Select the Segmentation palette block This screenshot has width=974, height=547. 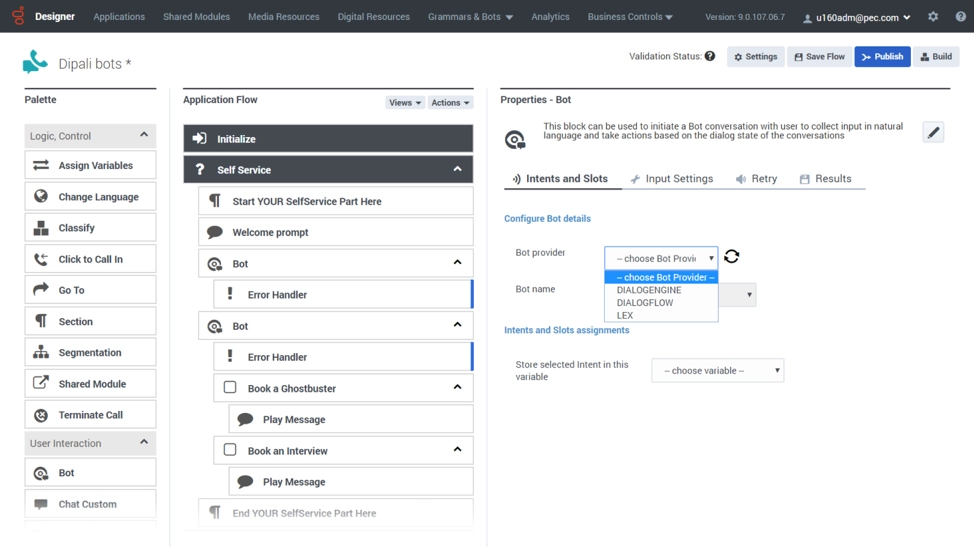tap(90, 352)
